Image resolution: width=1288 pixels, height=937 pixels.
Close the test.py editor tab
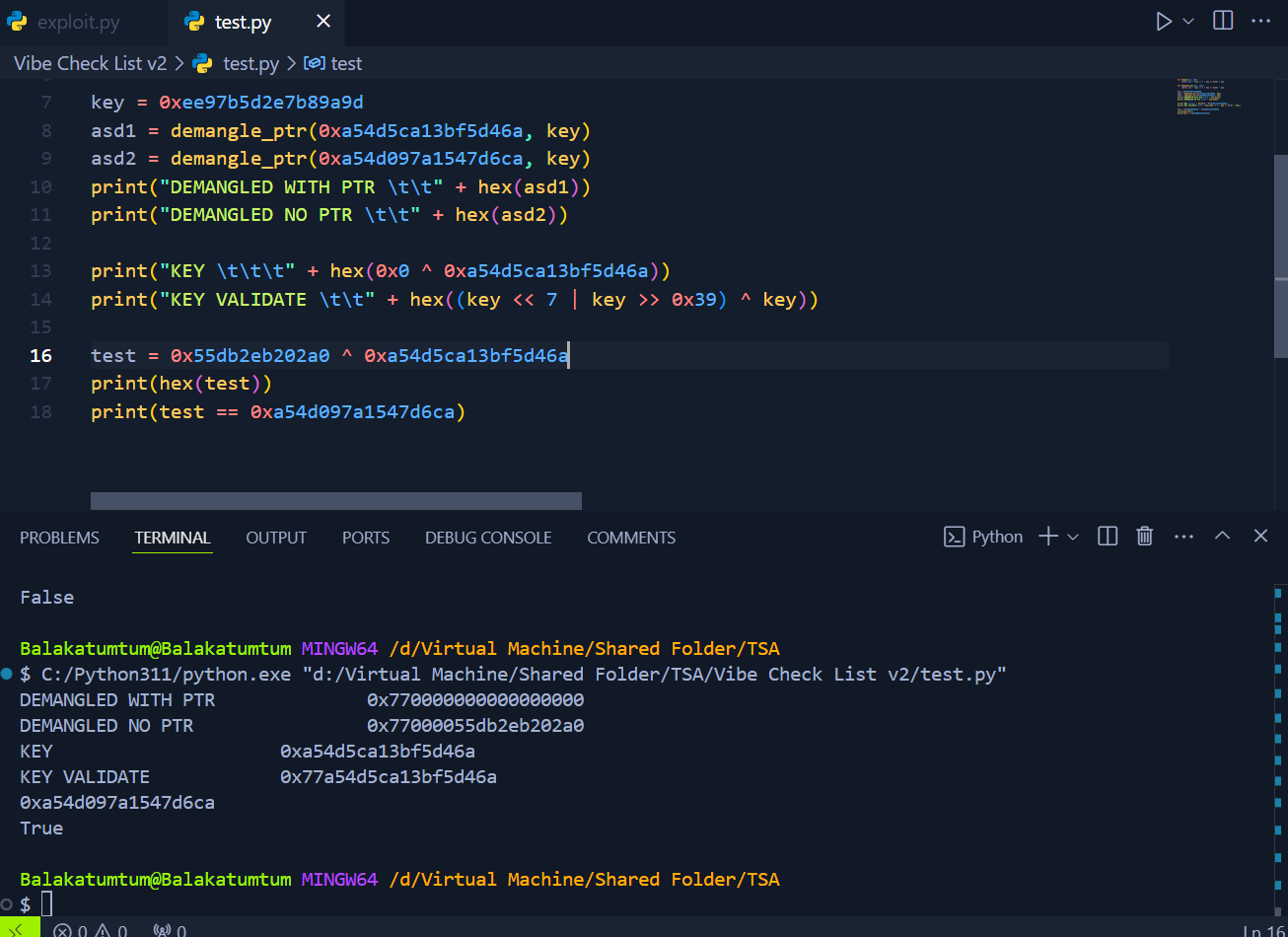tap(322, 21)
